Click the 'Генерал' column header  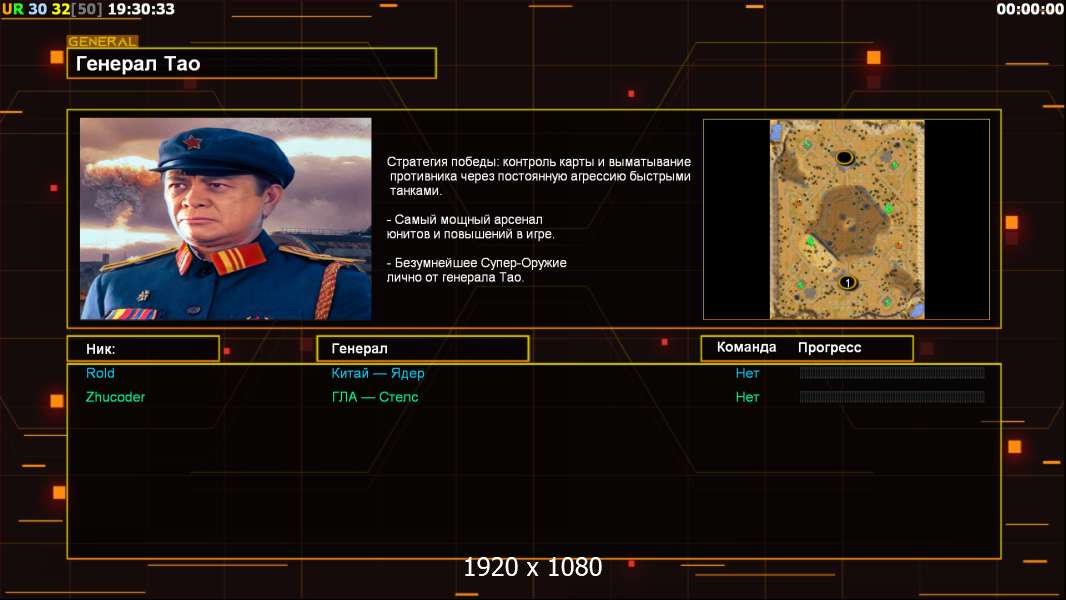click(x=423, y=349)
